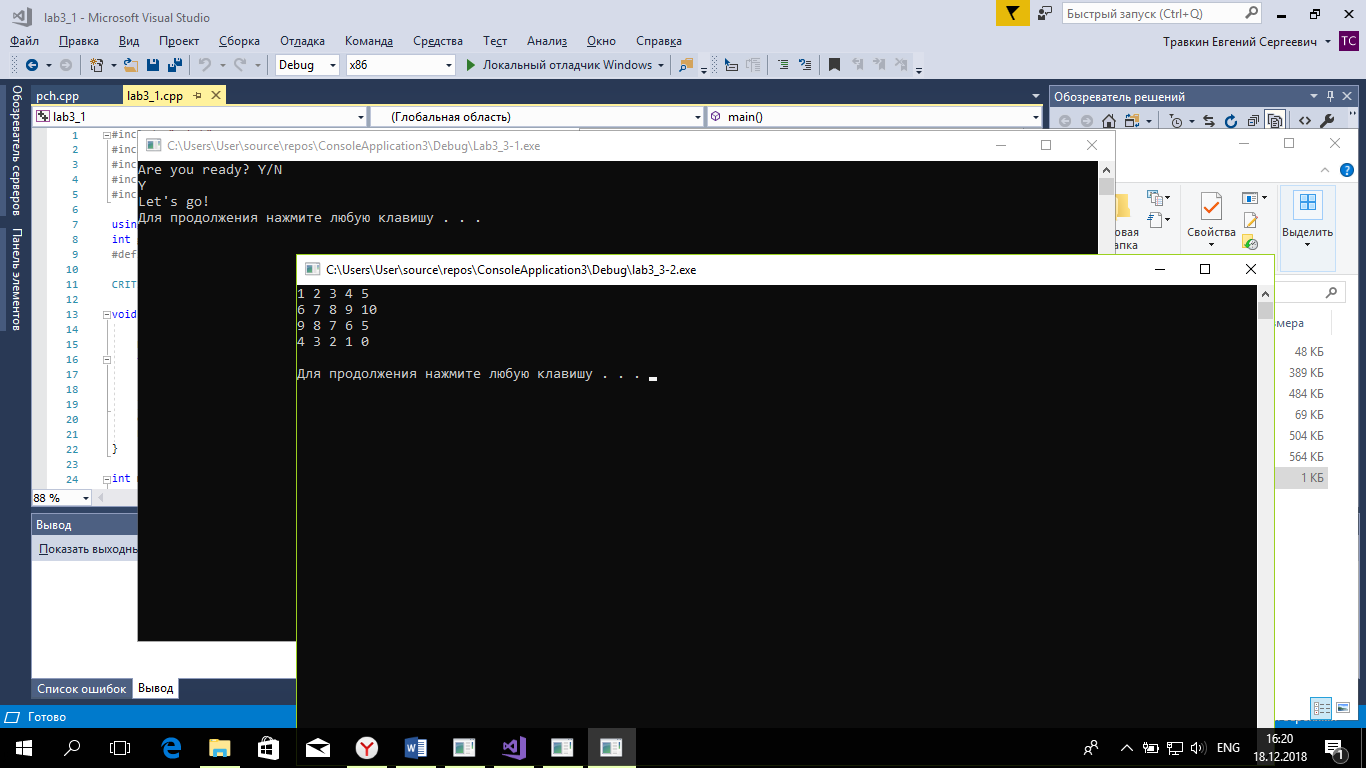Image resolution: width=1366 pixels, height=768 pixels.
Task: Open the main() member dropdown
Action: tap(875, 117)
